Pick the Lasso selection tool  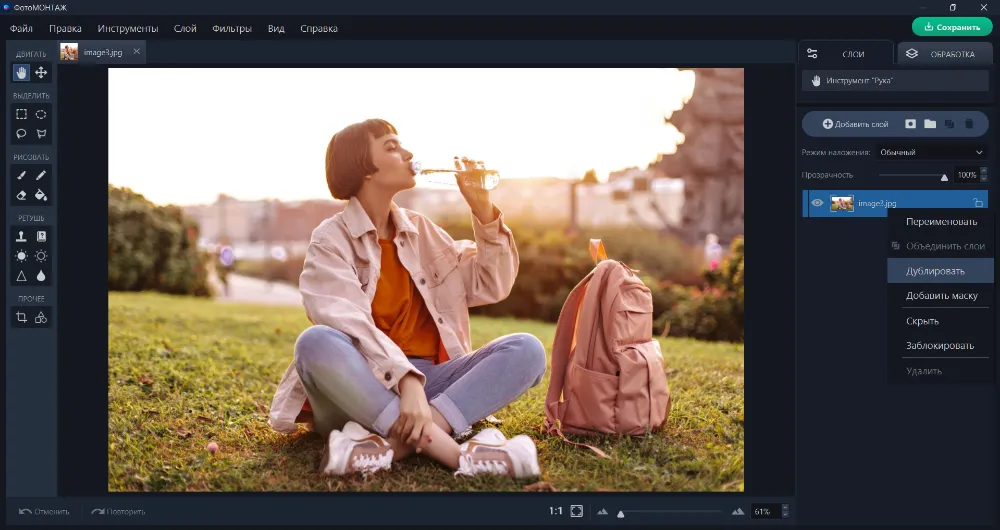[x=21, y=134]
